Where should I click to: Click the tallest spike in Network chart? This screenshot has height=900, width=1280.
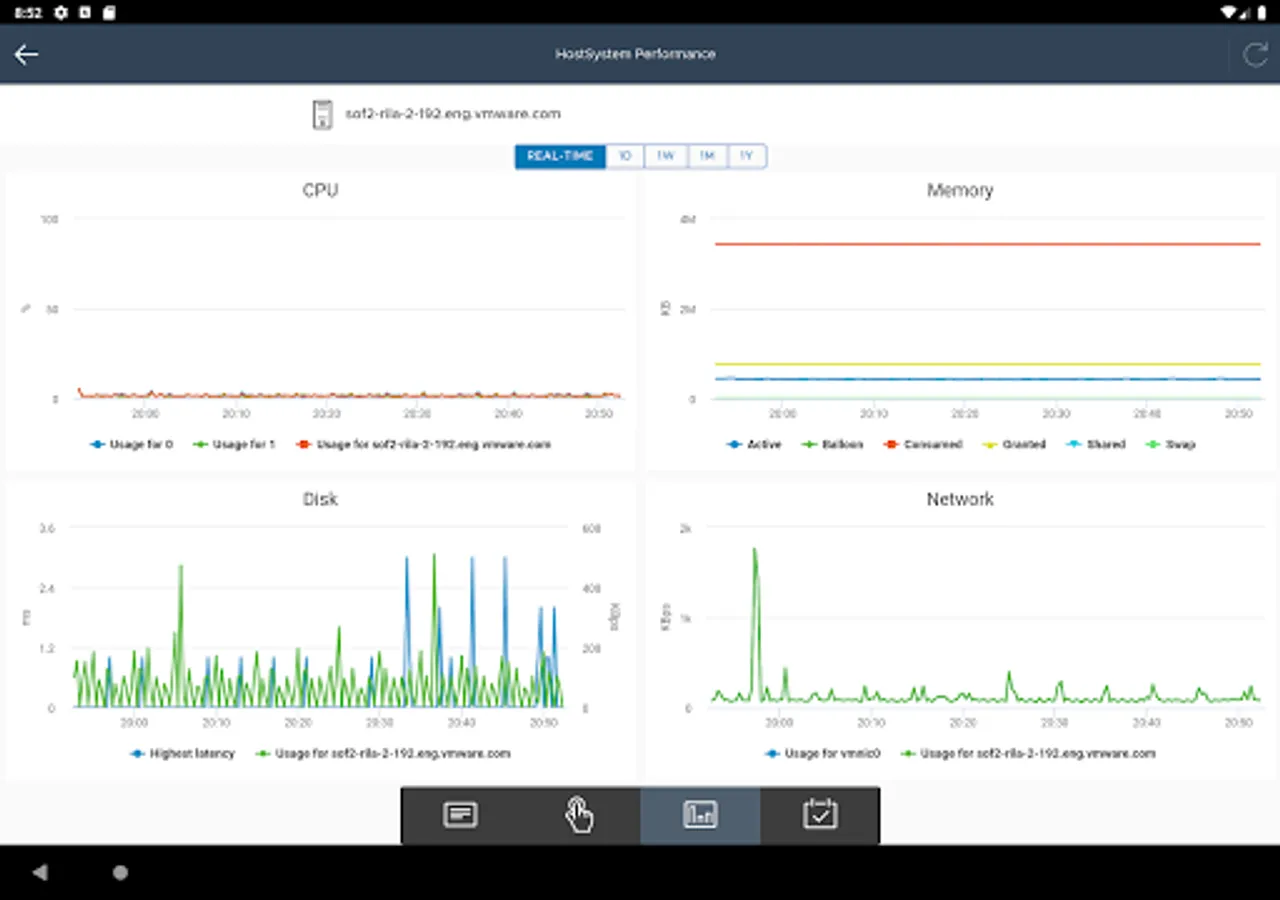[x=755, y=550]
